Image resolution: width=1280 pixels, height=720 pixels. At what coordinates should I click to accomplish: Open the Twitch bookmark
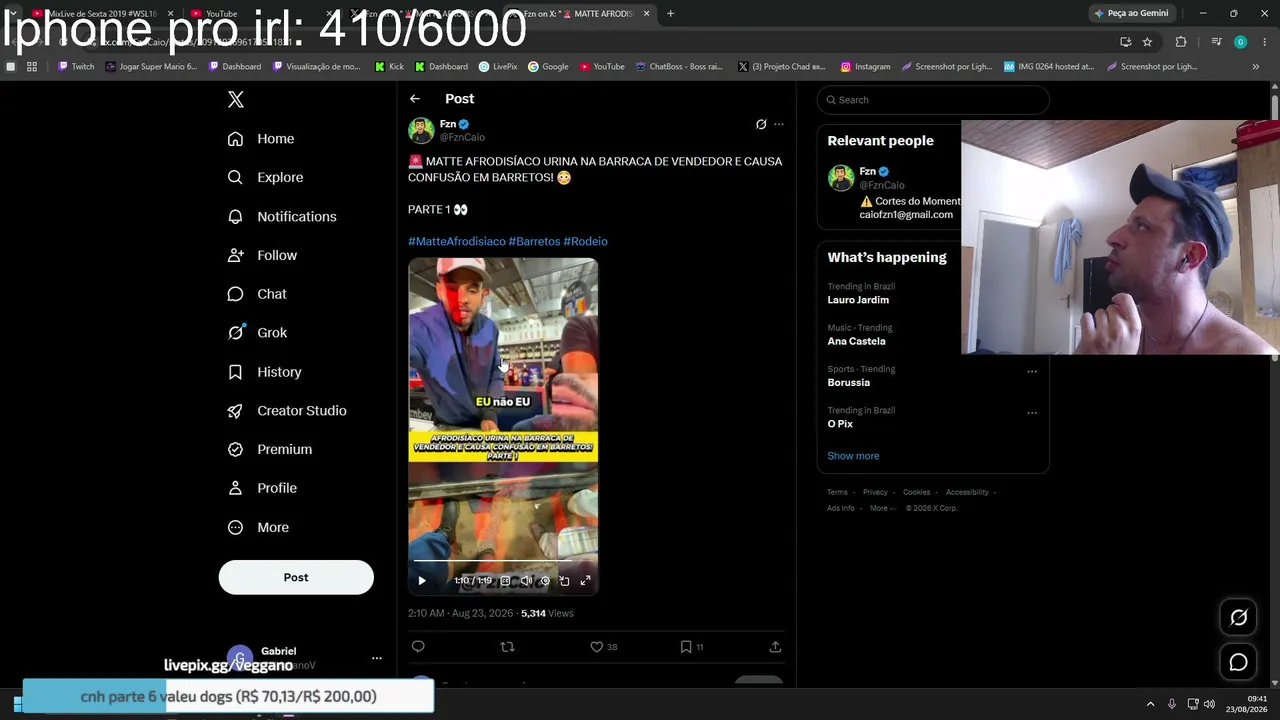[x=76, y=67]
